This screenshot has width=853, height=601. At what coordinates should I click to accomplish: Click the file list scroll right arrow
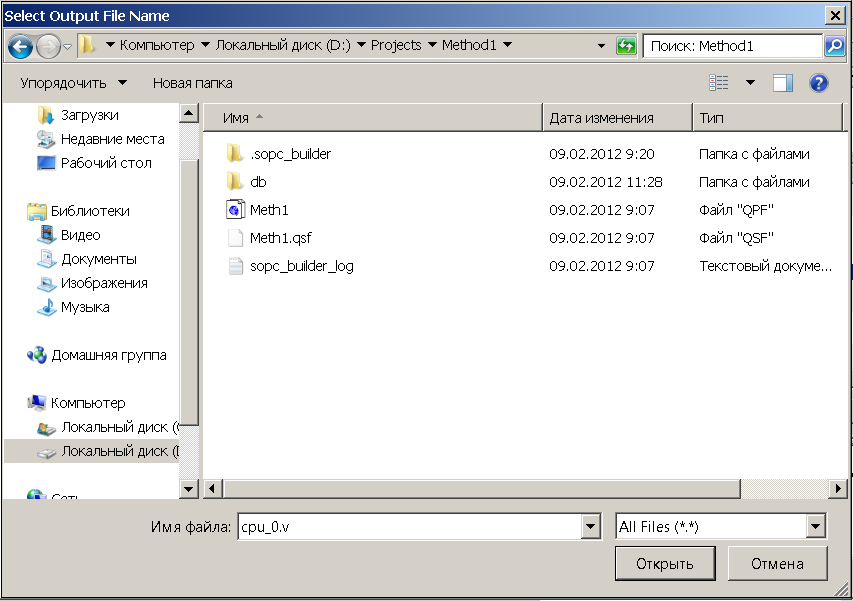[838, 489]
